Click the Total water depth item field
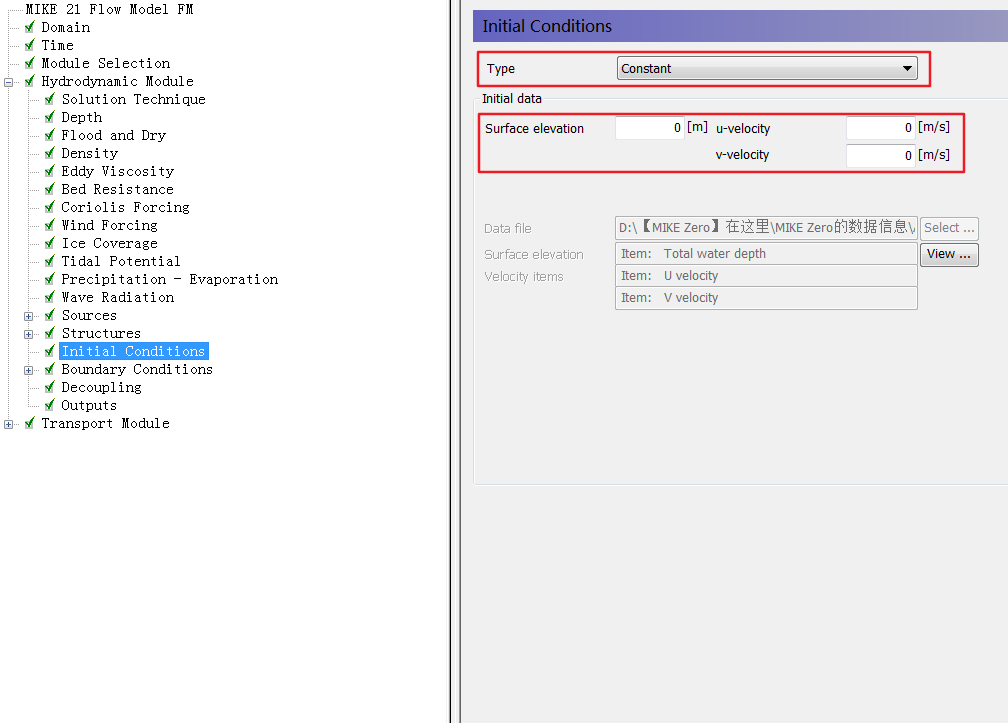 [766, 254]
